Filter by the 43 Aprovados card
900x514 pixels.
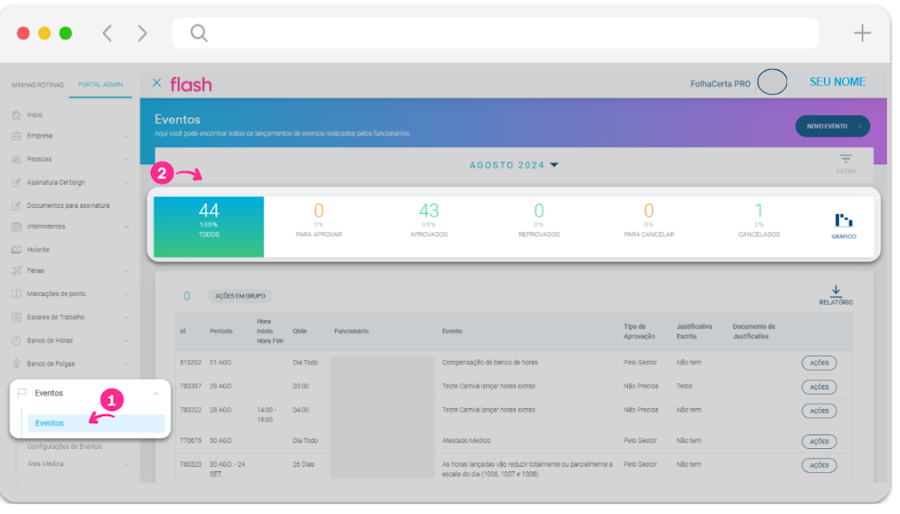[429, 221]
